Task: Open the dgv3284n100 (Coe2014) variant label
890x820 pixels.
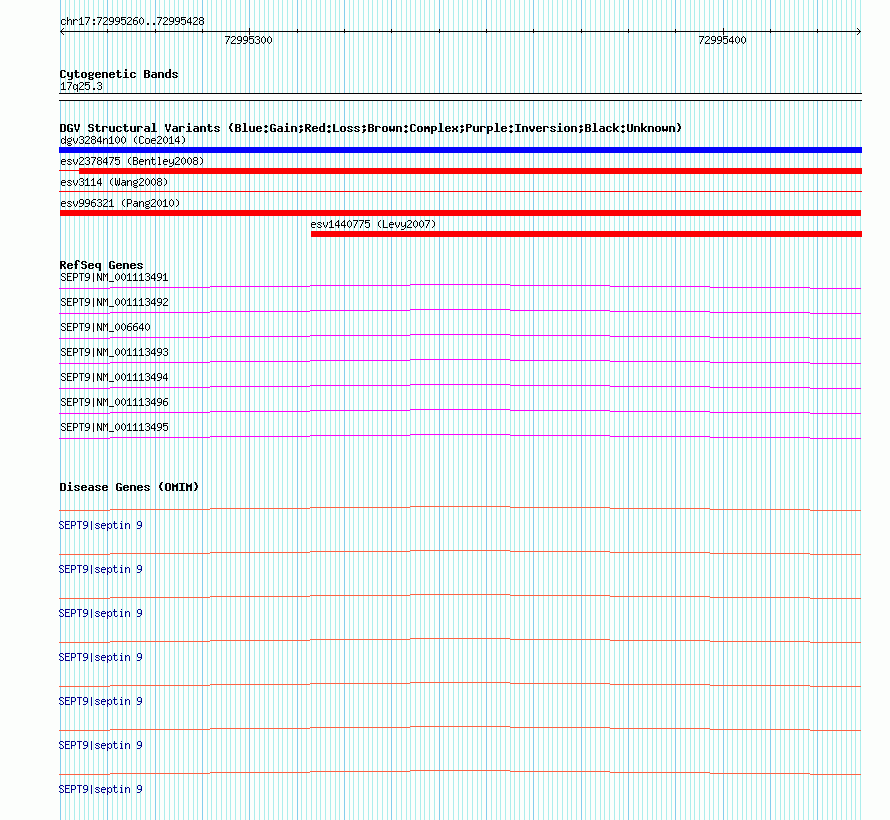Action: (123, 140)
